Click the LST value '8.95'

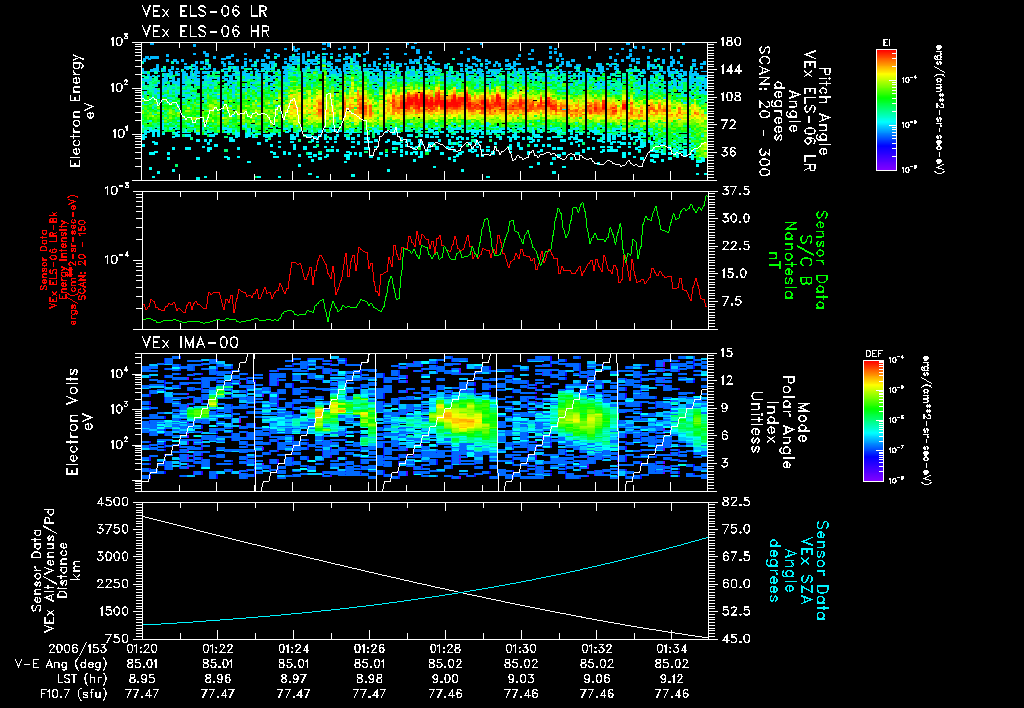pyautogui.click(x=142, y=679)
